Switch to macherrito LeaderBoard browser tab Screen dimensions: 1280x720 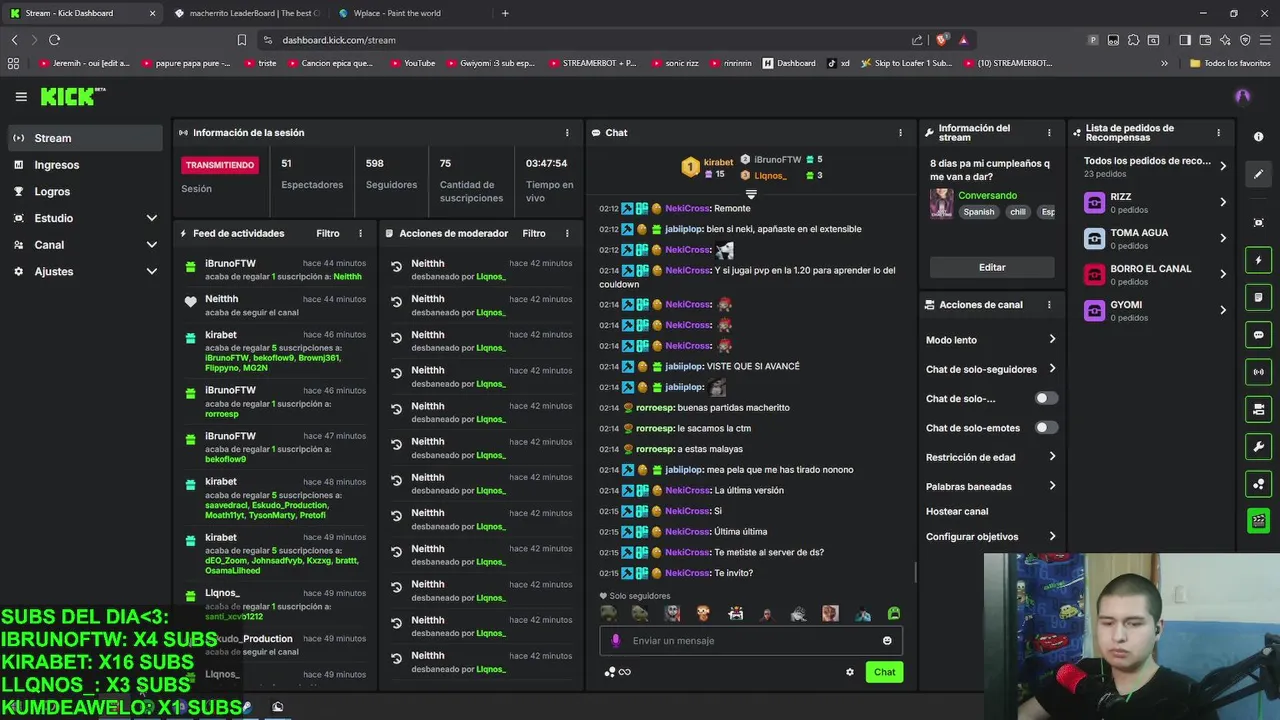click(x=247, y=13)
